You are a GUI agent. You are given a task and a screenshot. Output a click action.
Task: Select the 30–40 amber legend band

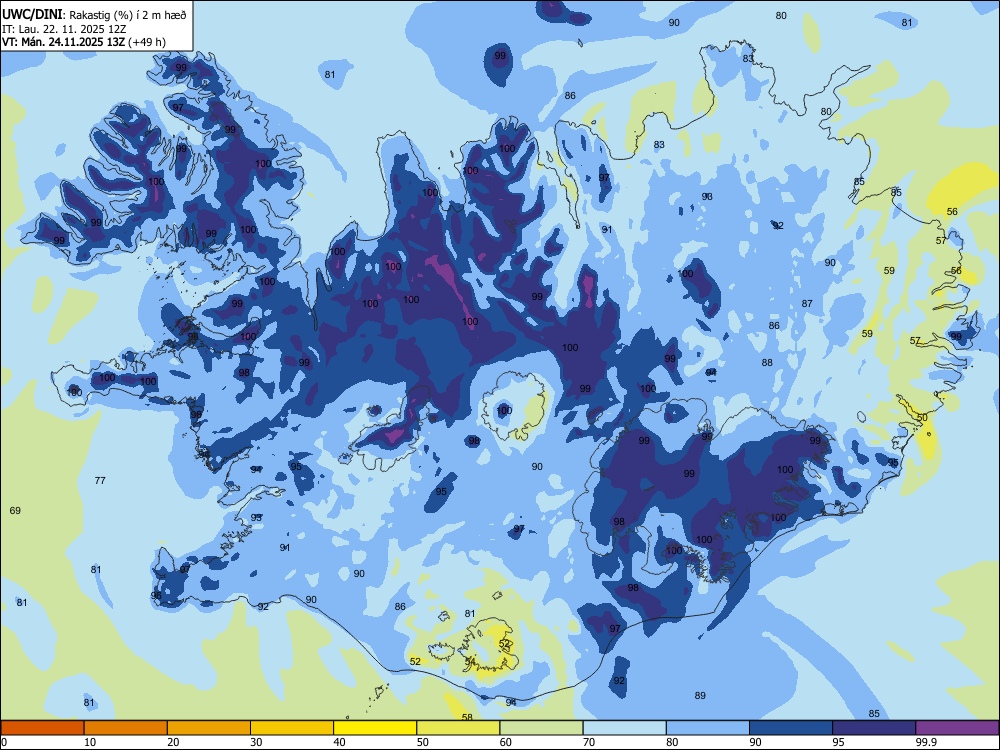point(292,728)
